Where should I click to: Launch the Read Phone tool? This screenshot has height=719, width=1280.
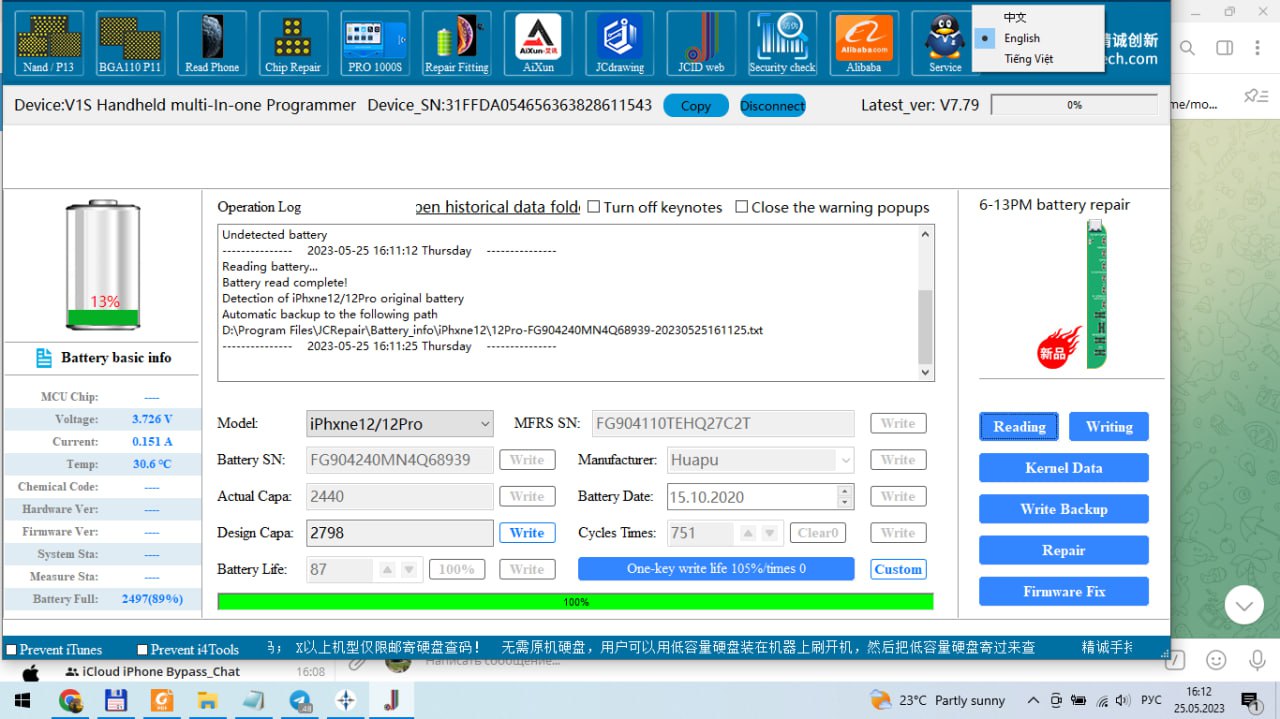[212, 43]
